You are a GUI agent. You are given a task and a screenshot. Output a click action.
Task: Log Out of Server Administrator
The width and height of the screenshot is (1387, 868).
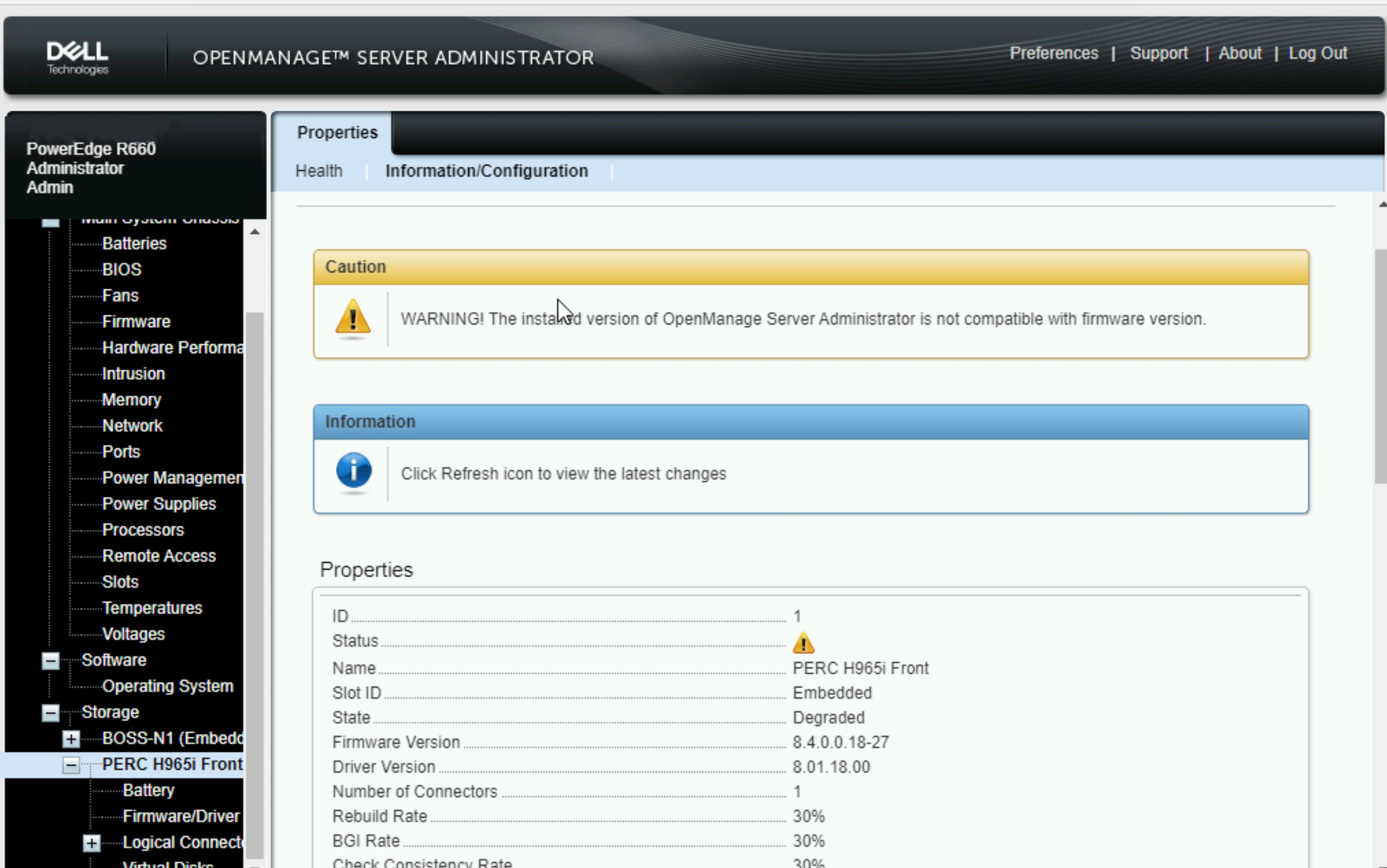pos(1318,53)
